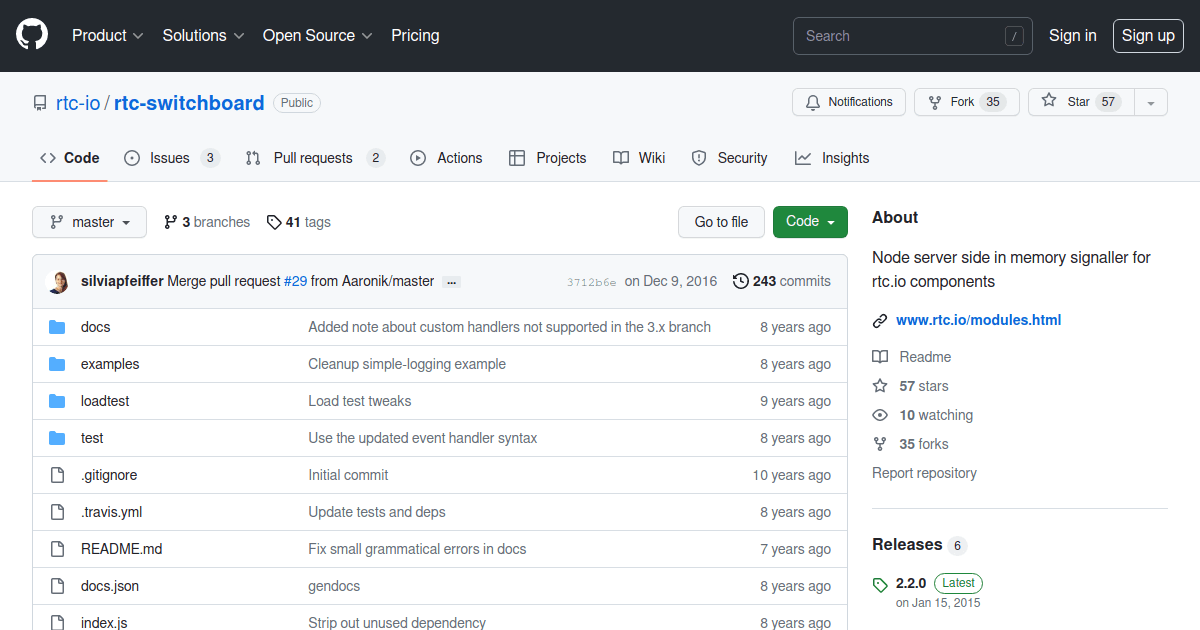Select the tag icon next to 41 tags
Viewport: 1200px width, 630px height.
point(274,222)
